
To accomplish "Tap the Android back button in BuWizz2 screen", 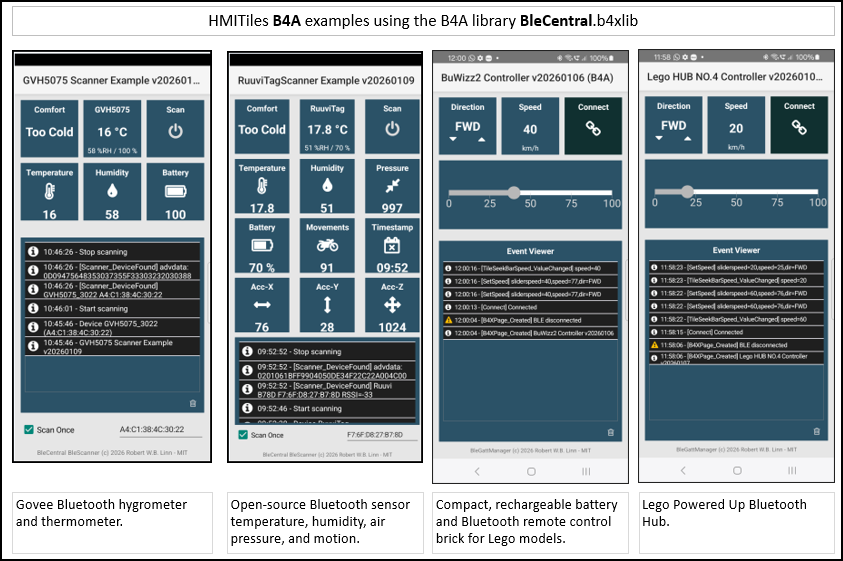I will pyautogui.click(x=477, y=472).
